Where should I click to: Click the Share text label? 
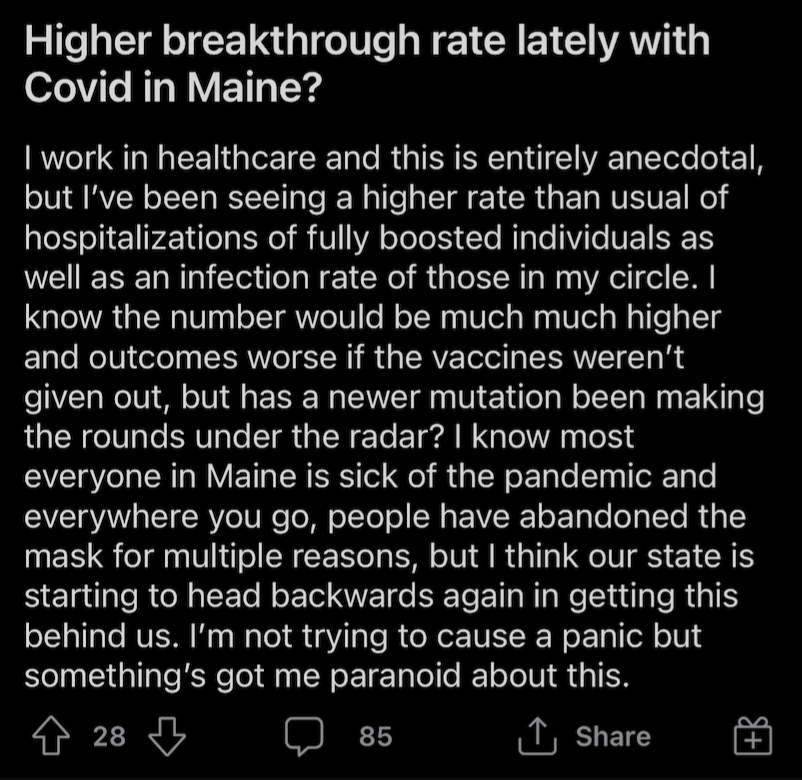click(613, 737)
